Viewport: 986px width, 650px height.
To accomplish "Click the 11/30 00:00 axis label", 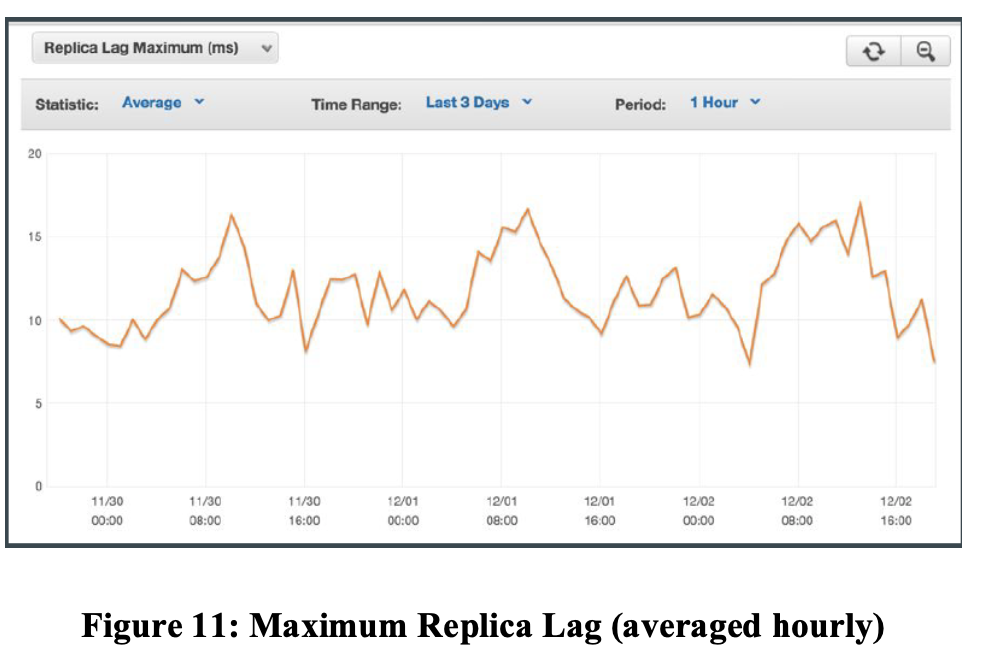I will click(107, 511).
